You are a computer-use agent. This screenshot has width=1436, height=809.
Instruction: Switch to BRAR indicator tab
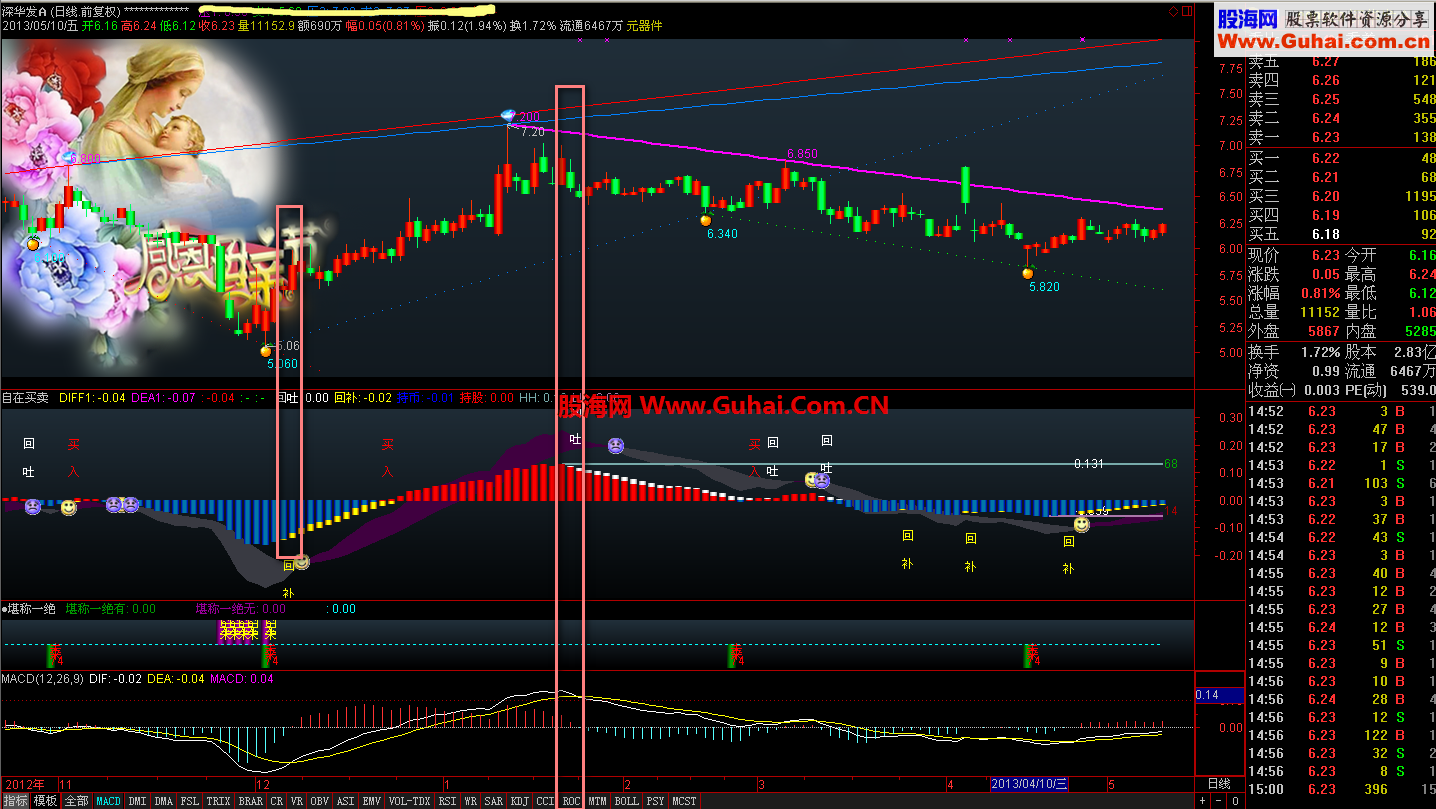click(251, 801)
